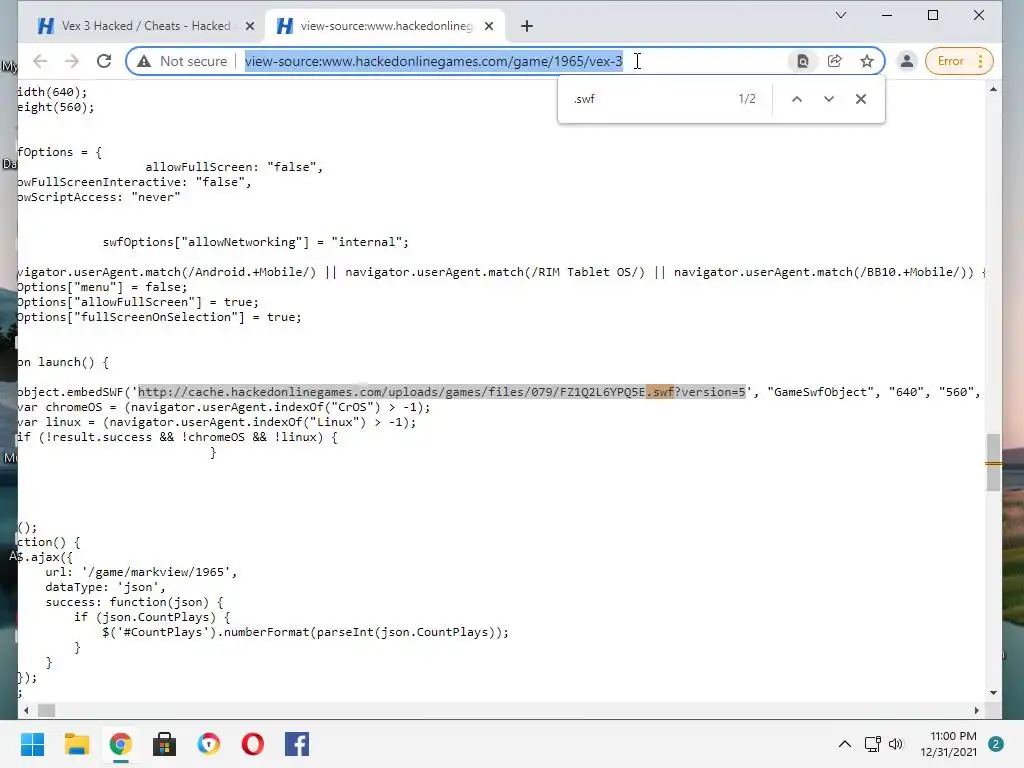The height and width of the screenshot is (768, 1024).
Task: Click the 'var linux' code line
Action: (x=217, y=422)
